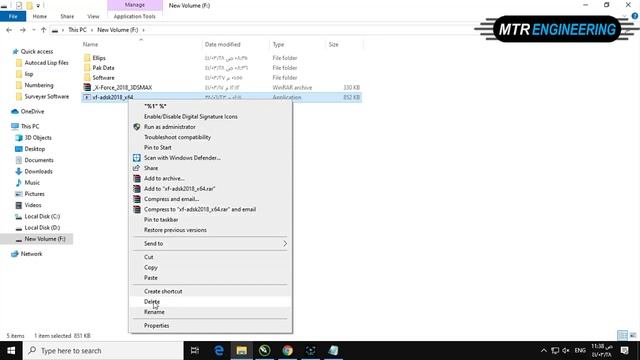
Task: Open recent locations dropdown arrow
Action: (x=33, y=30)
